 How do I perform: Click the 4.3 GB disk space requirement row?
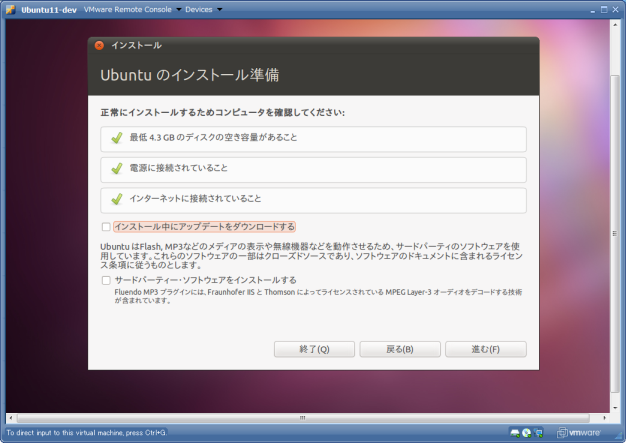pyautogui.click(x=313, y=139)
